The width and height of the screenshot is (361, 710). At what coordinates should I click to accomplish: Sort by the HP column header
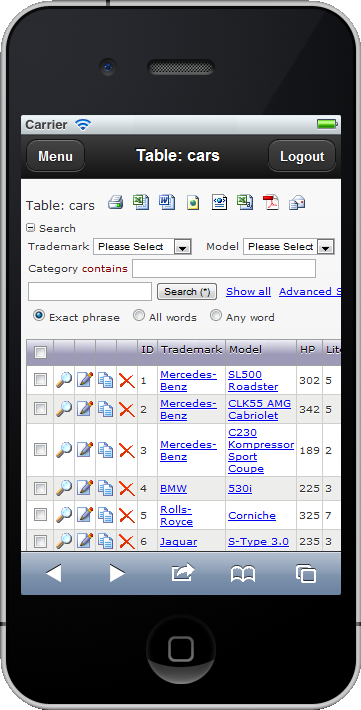click(x=308, y=350)
